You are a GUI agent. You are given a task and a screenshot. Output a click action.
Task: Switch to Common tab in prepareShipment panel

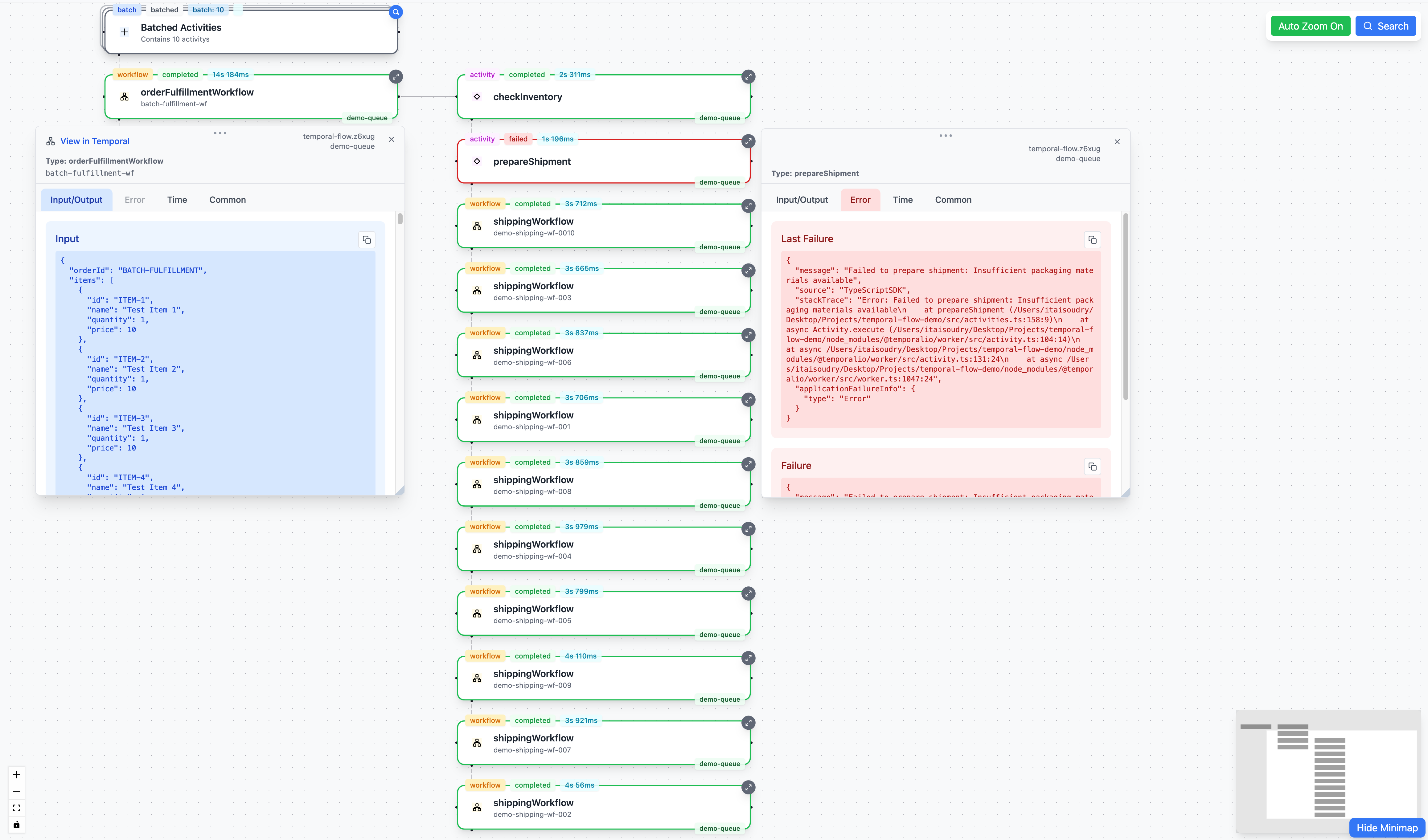point(953,200)
